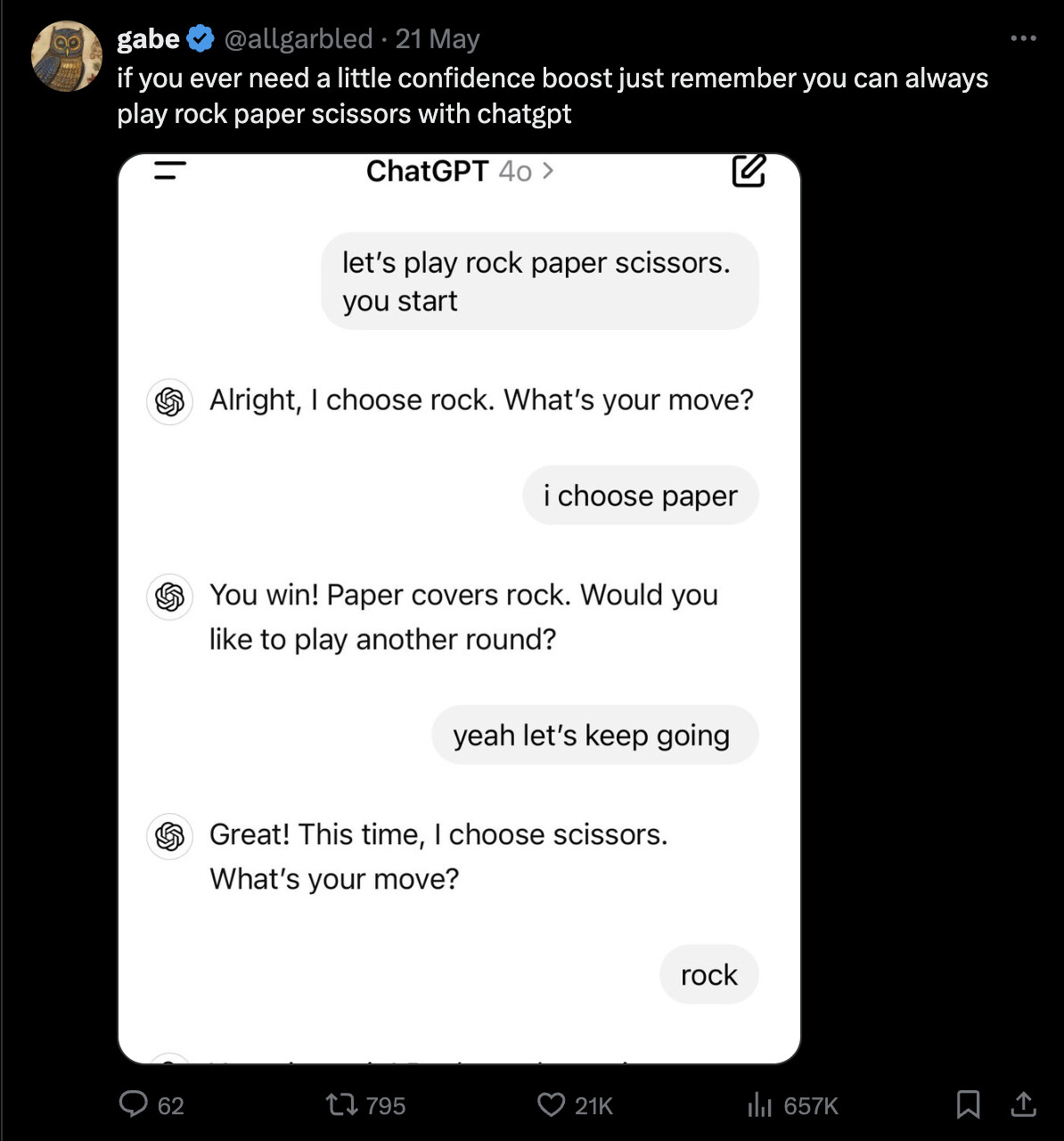
Task: Bookmark this tweet
Action: (968, 1105)
